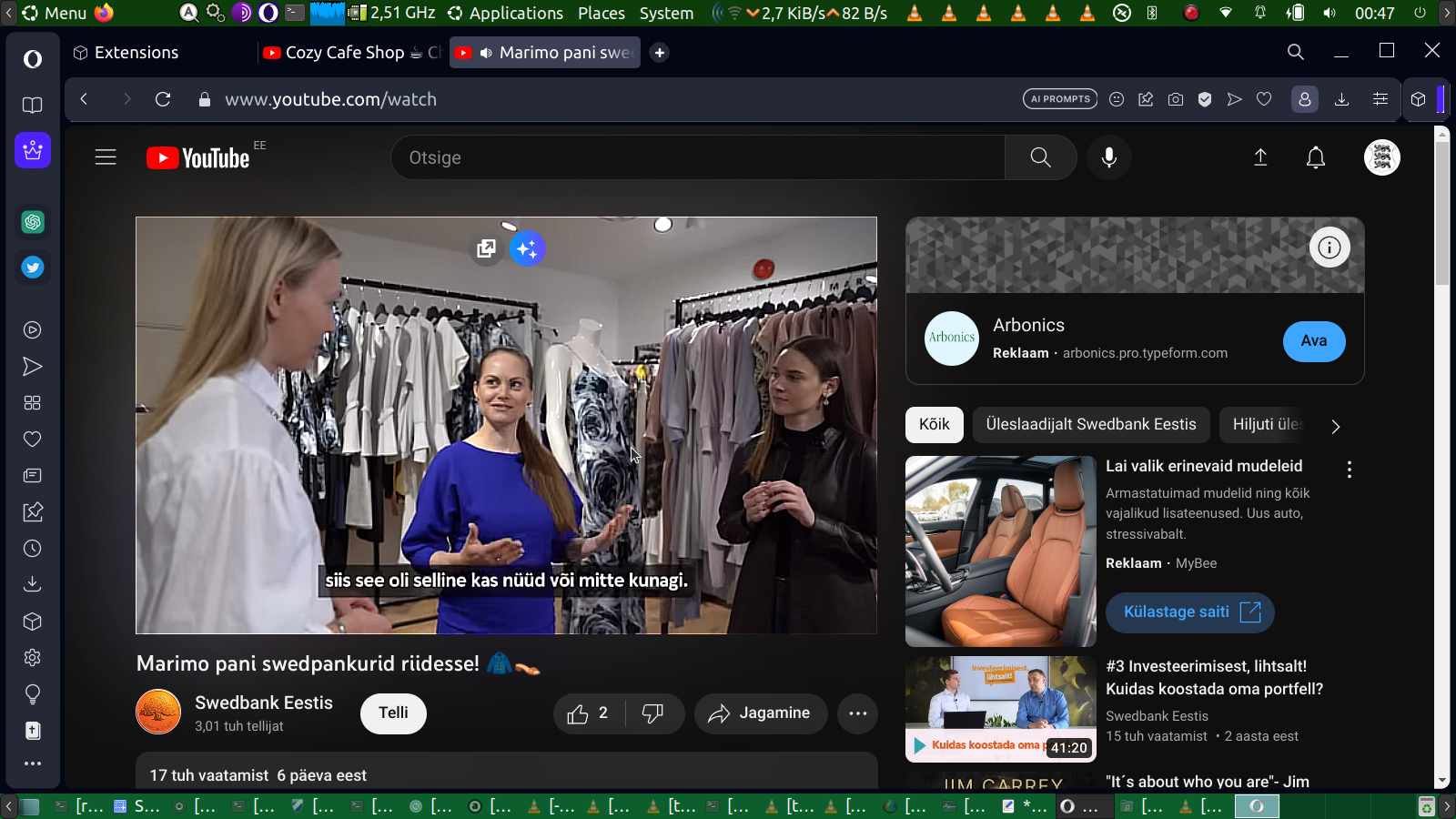Open the system volume speaker icon
Image resolution: width=1456 pixels, height=819 pixels.
(x=1330, y=13)
